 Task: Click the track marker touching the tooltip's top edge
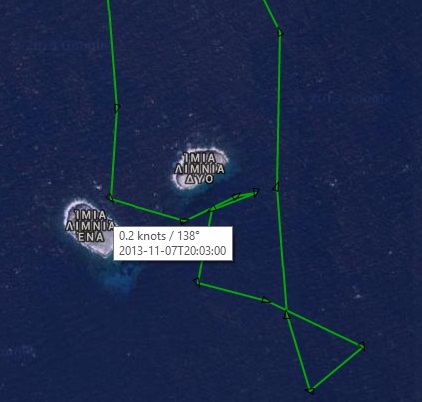pyautogui.click(x=184, y=221)
